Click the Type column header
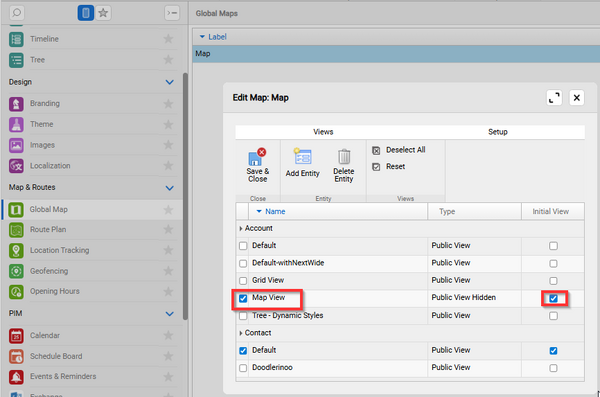Viewport: 600px width, 397px height. coord(474,211)
